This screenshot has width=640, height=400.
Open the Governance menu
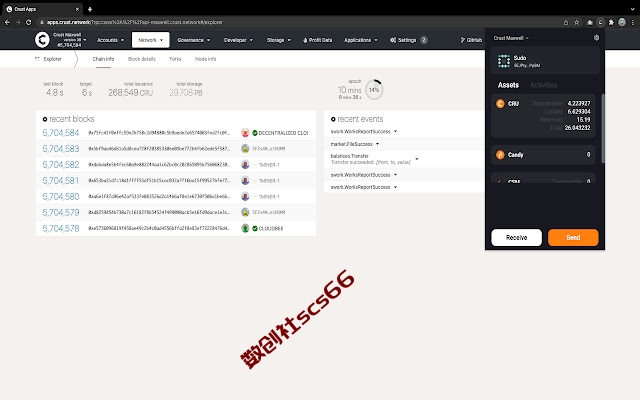pos(193,40)
